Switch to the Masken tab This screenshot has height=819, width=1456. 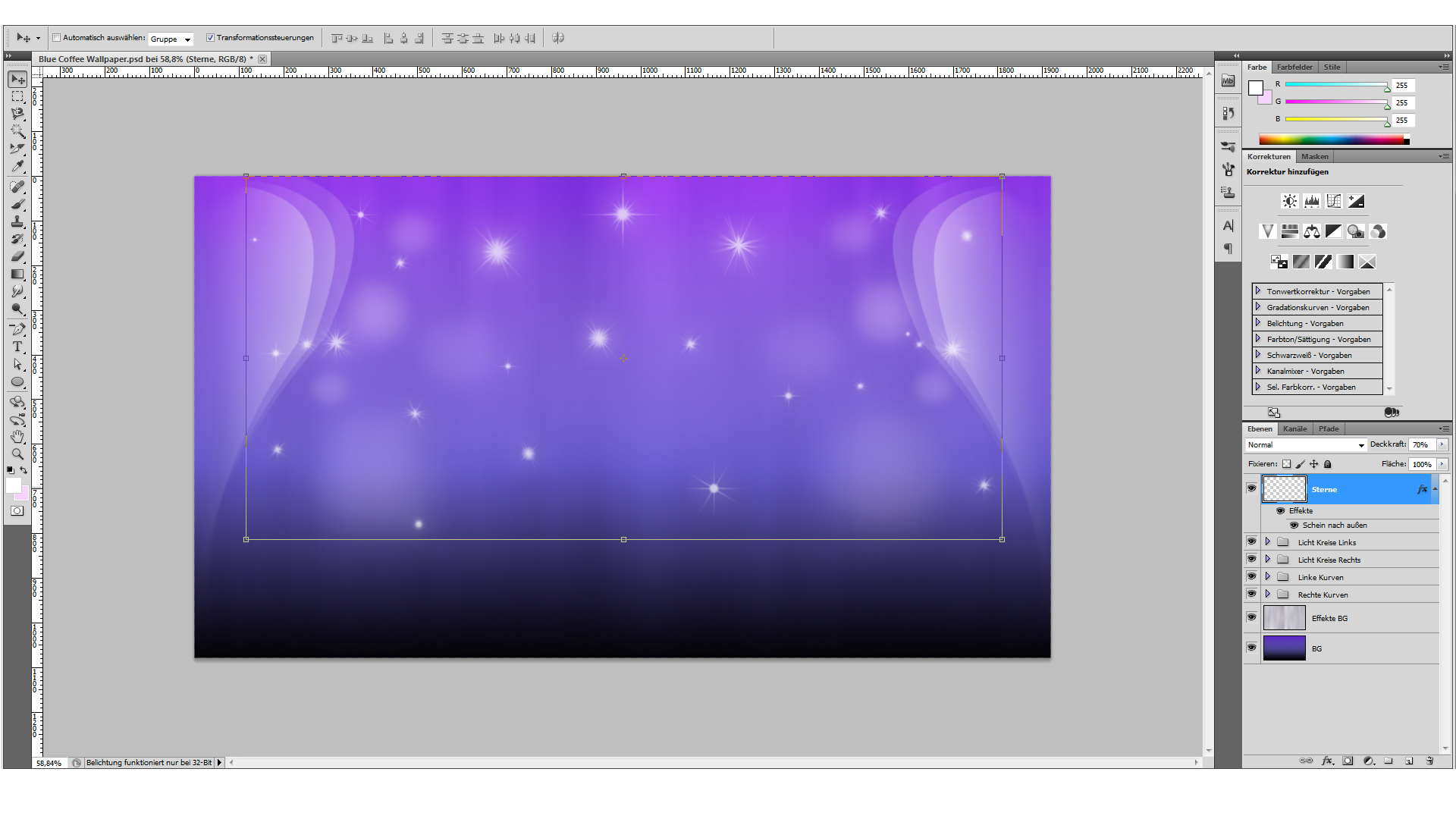point(1314,157)
